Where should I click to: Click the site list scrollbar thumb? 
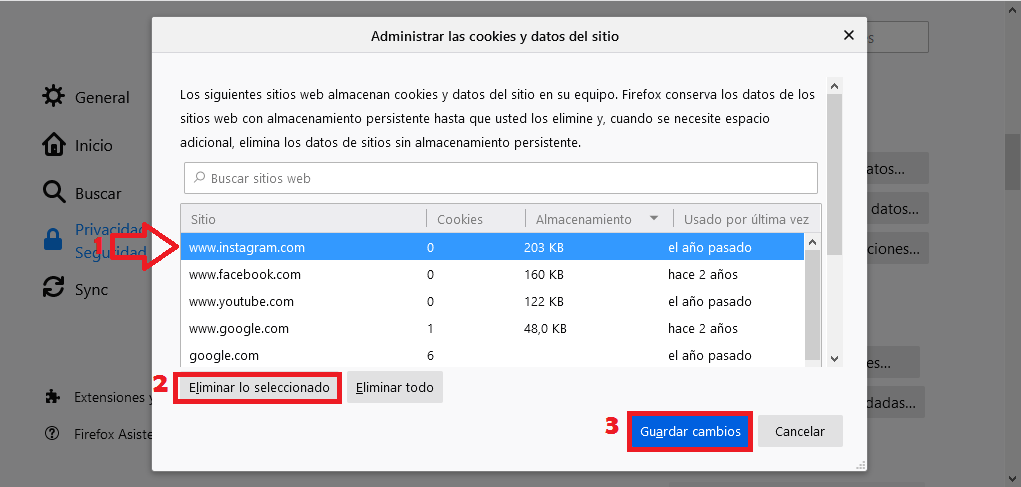click(813, 303)
